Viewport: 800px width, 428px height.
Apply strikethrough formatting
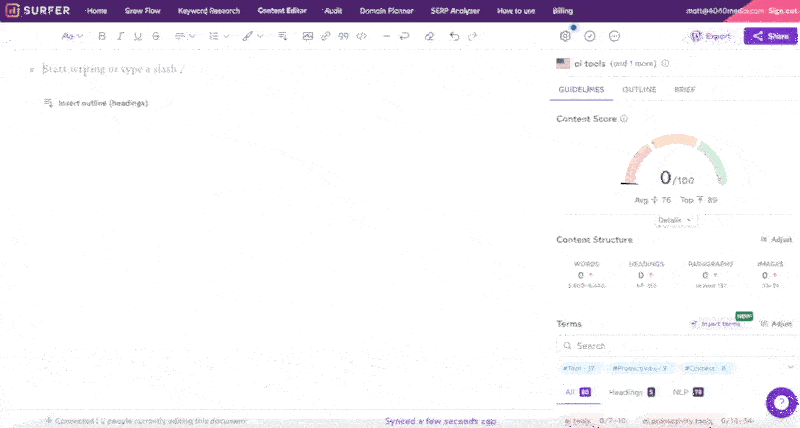pos(155,36)
